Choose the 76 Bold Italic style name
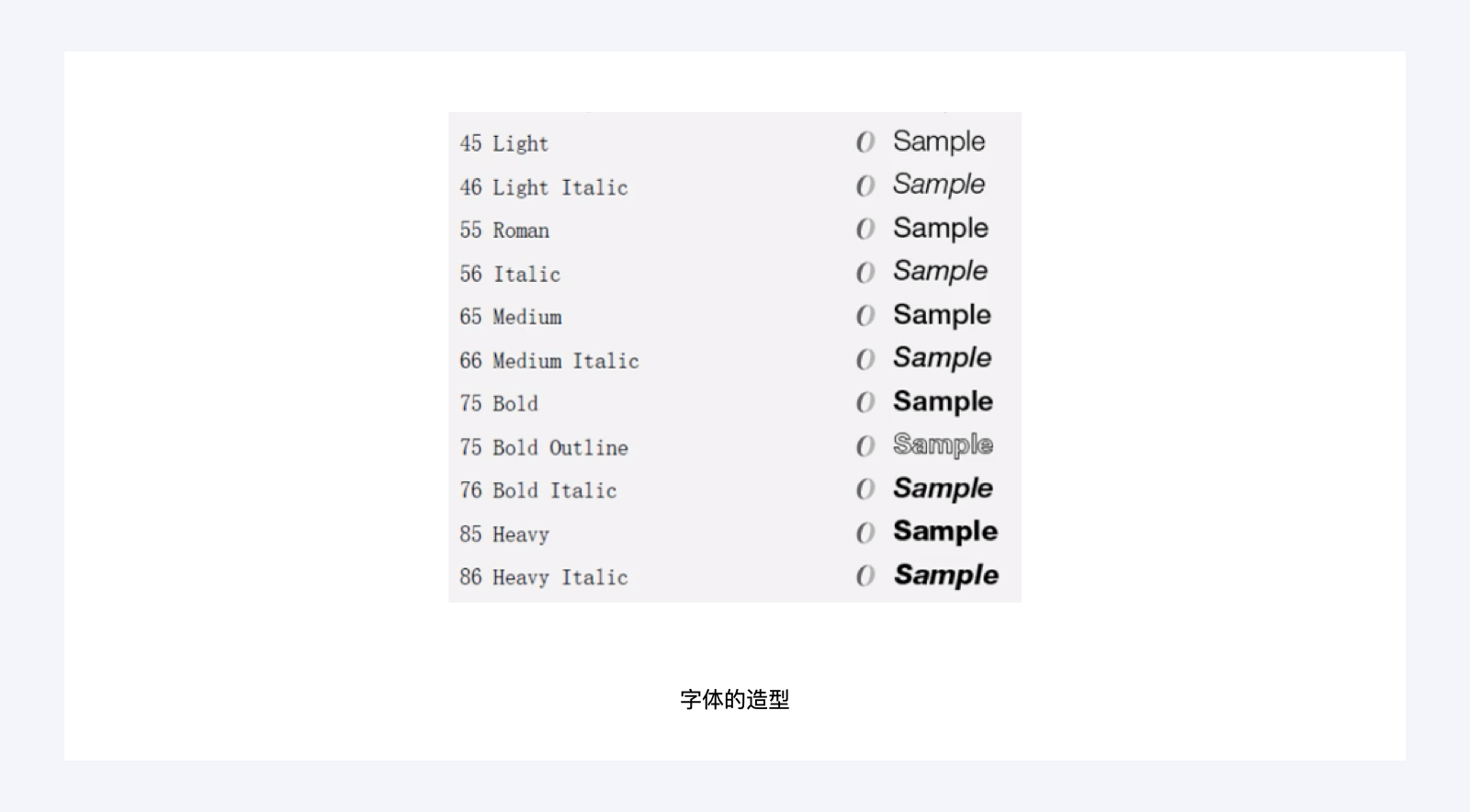The image size is (1470, 812). click(538, 491)
